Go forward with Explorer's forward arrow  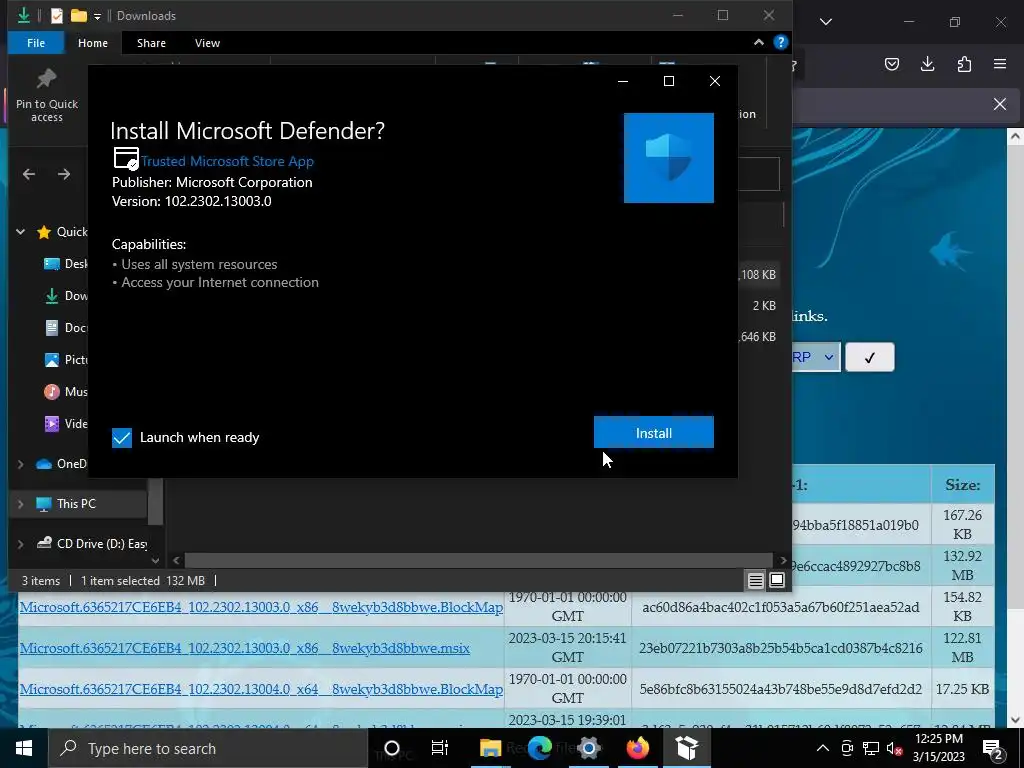click(63, 174)
